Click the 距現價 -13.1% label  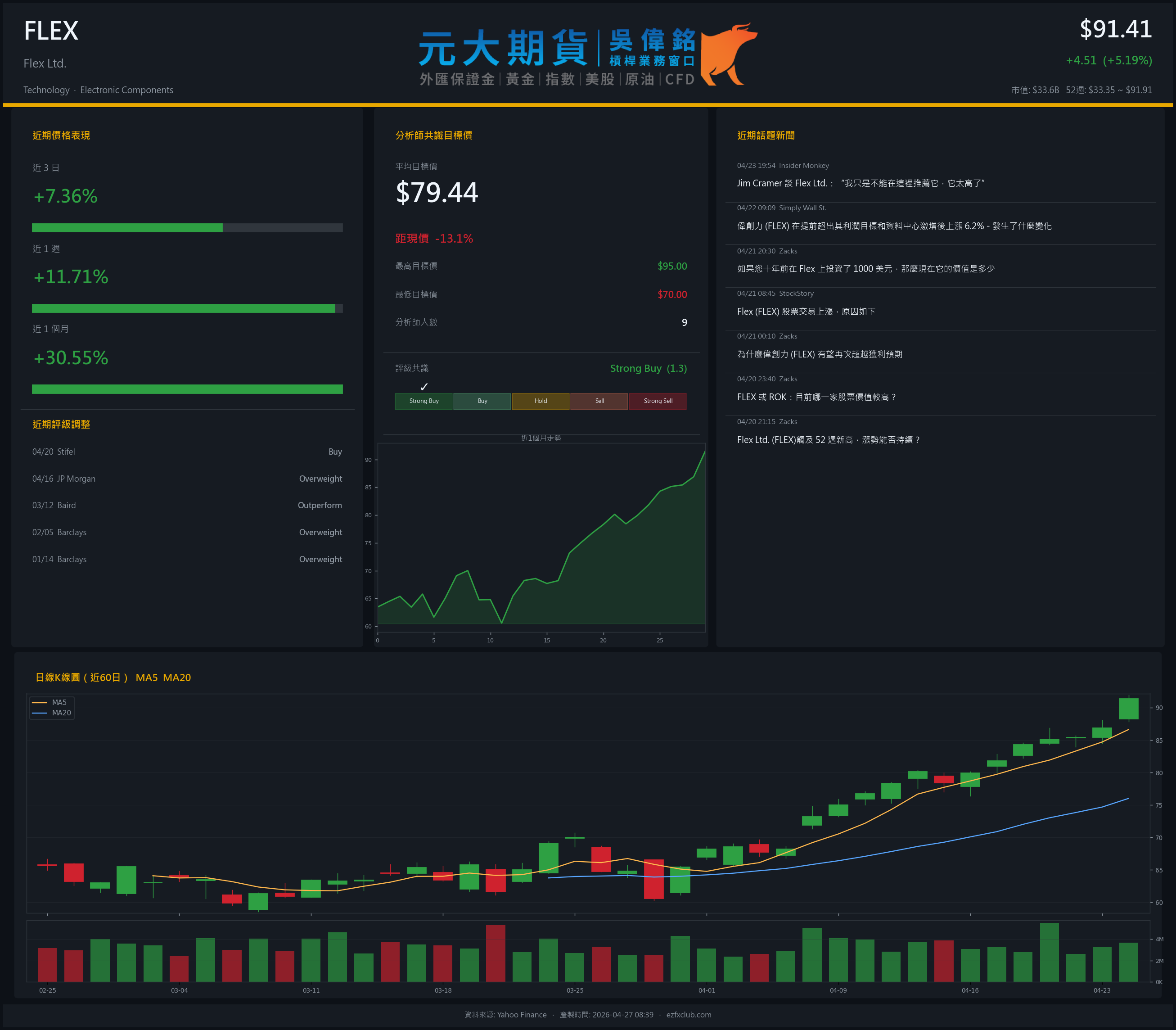click(x=434, y=239)
